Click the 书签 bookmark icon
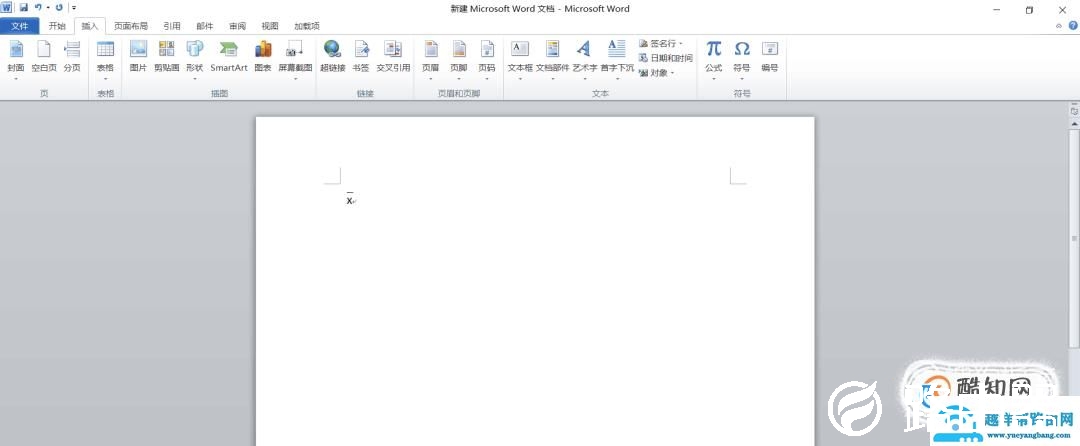 click(x=361, y=54)
